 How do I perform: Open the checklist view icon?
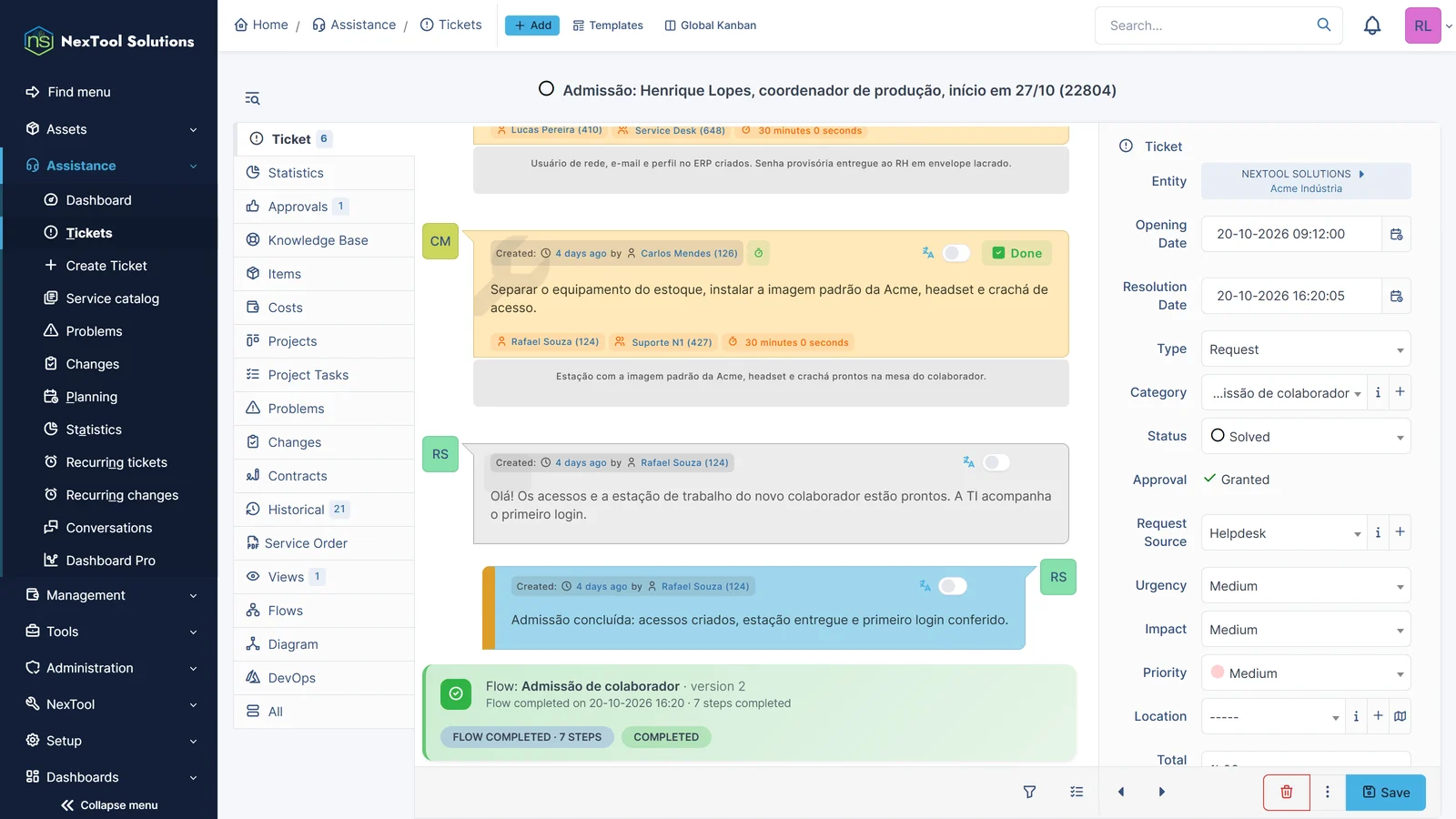coord(1077,792)
